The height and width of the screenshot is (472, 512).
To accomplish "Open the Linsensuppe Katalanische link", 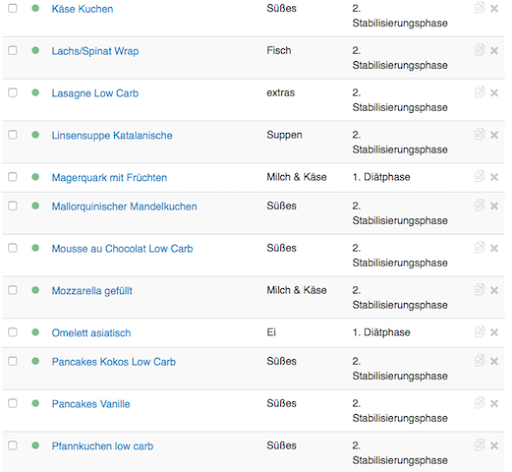I will 112,135.
